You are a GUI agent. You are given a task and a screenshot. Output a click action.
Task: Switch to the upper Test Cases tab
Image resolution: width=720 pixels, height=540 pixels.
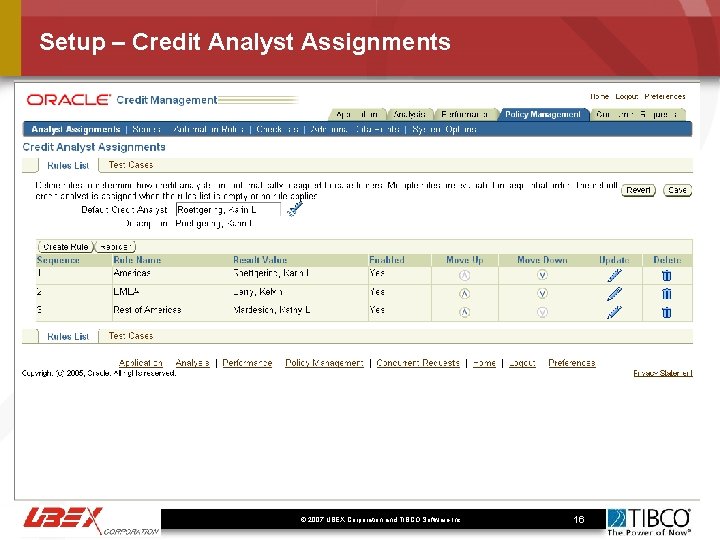[x=130, y=165]
